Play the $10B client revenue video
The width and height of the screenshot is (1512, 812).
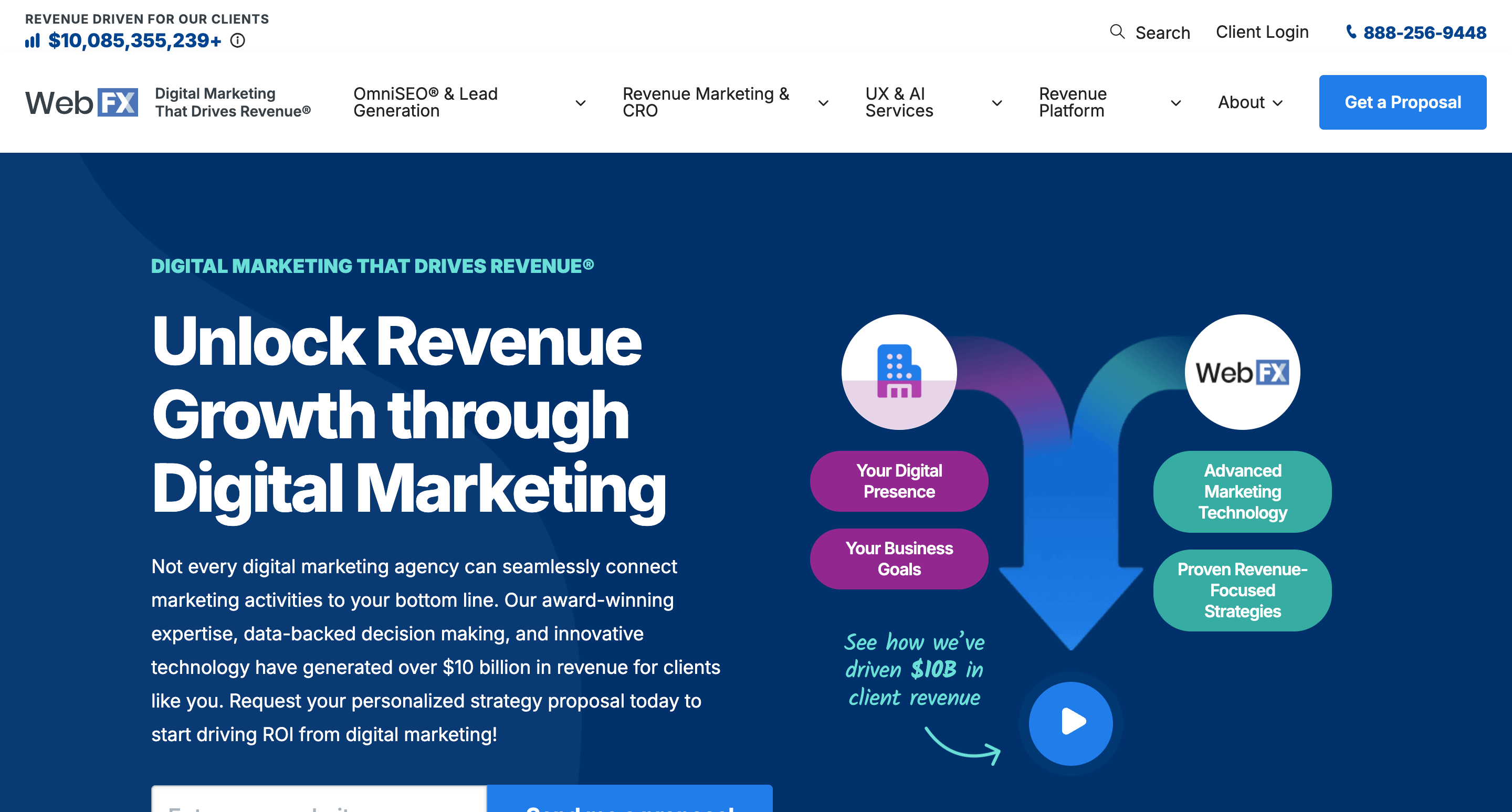pos(1070,723)
